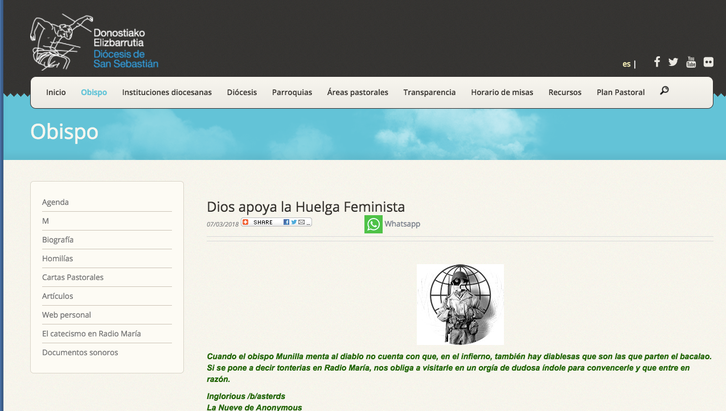This screenshot has height=411, width=726.
Task: Open Artículos in the sidebar
Action: tap(57, 296)
